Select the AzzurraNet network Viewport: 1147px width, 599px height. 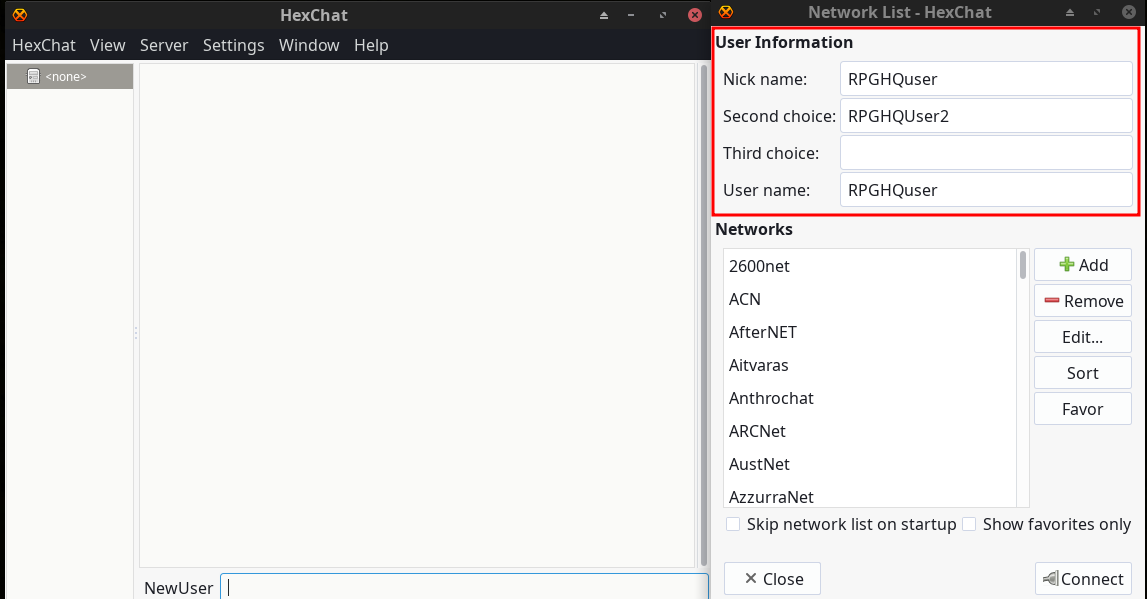pyautogui.click(x=870, y=495)
